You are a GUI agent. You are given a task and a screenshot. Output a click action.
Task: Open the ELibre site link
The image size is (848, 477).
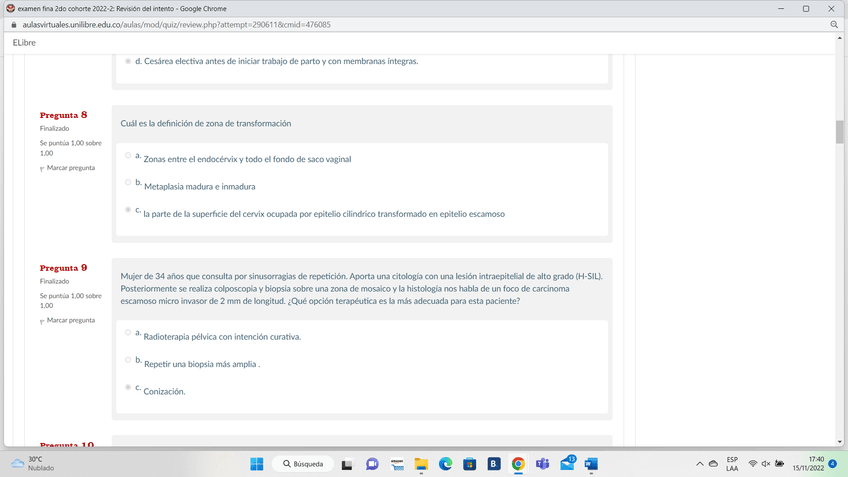click(x=24, y=43)
